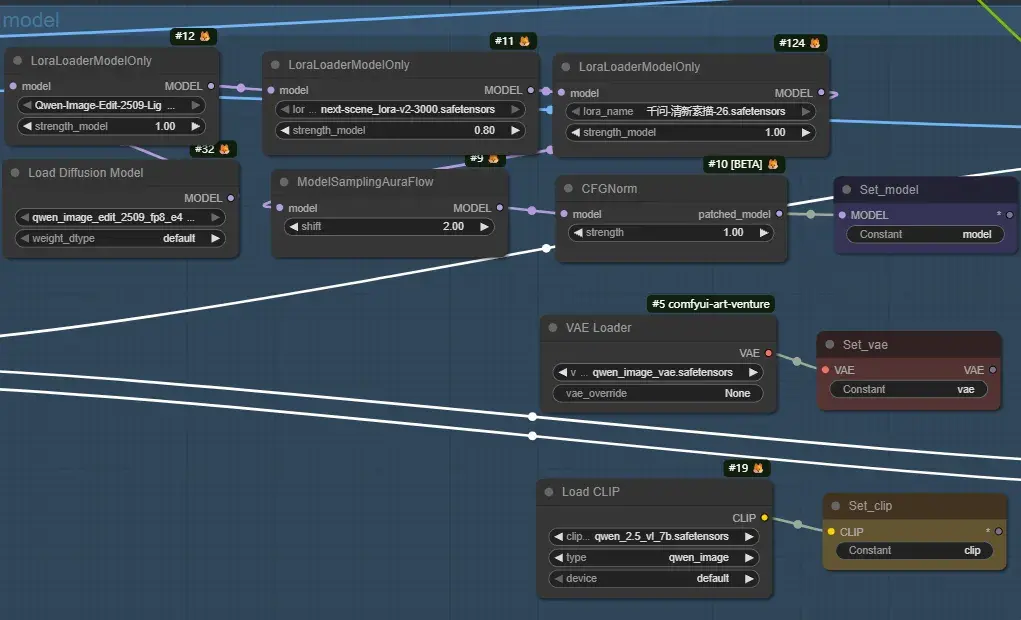Image resolution: width=1021 pixels, height=620 pixels.
Task: Click CFGNorm strength 1.00 field
Action: 671,232
